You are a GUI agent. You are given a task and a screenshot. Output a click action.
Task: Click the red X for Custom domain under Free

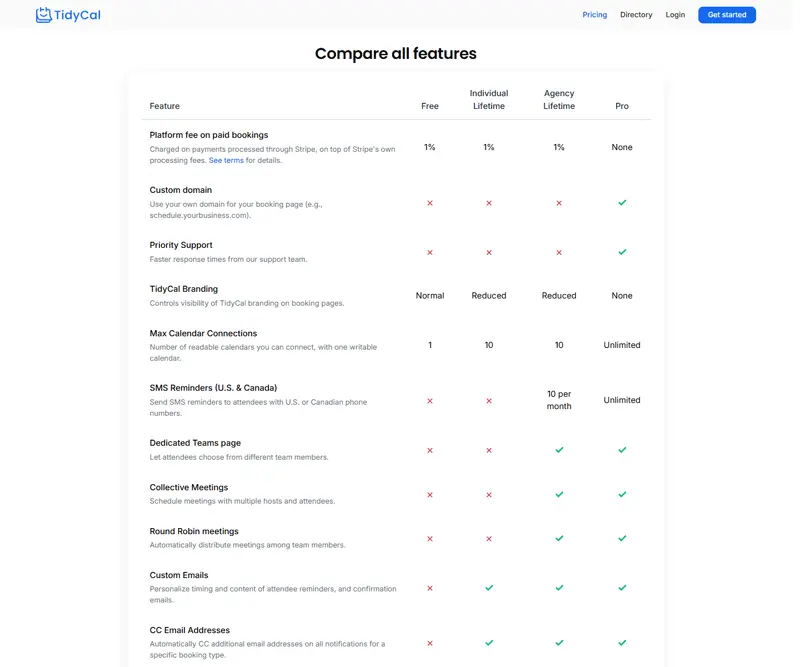[430, 203]
